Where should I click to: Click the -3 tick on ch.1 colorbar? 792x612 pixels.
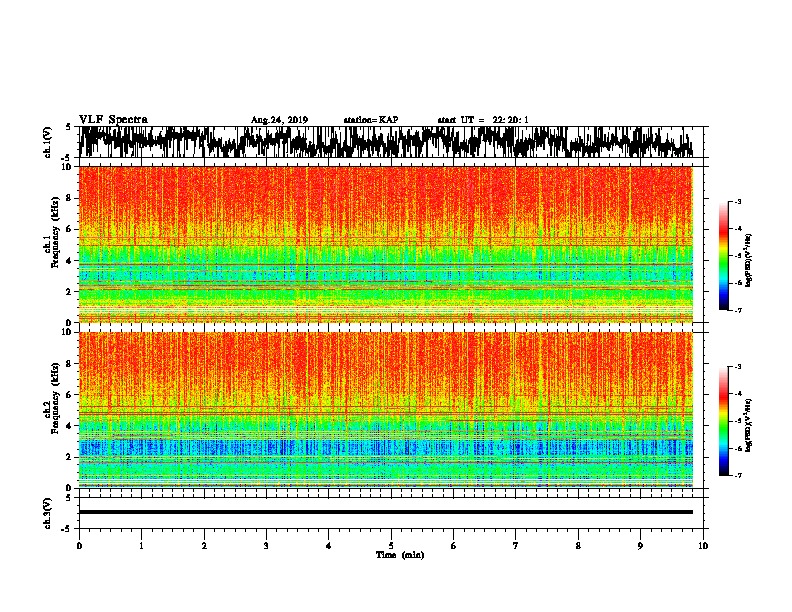[738, 201]
